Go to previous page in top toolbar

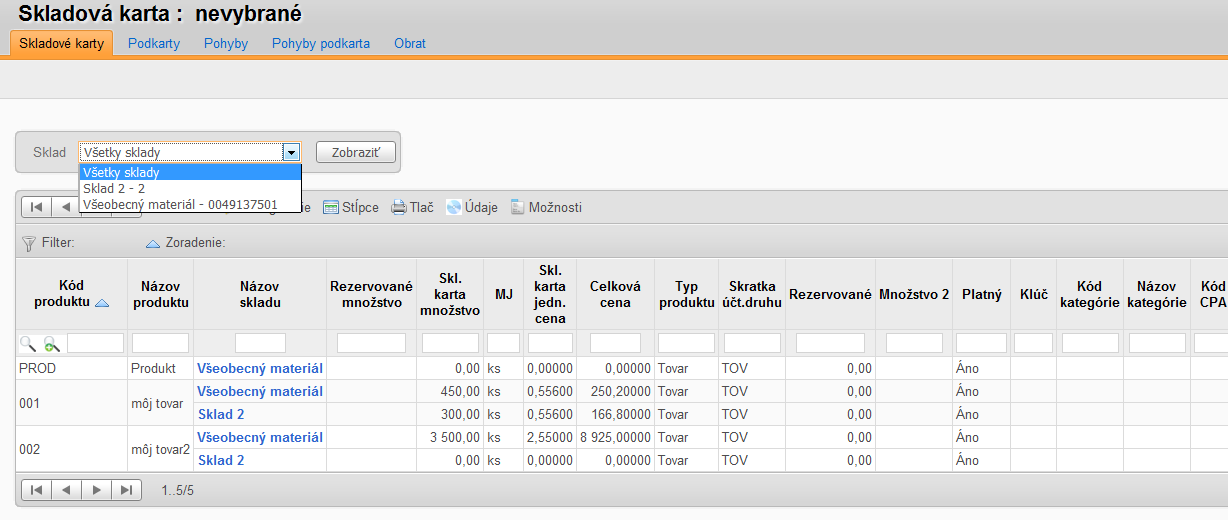coord(65,207)
